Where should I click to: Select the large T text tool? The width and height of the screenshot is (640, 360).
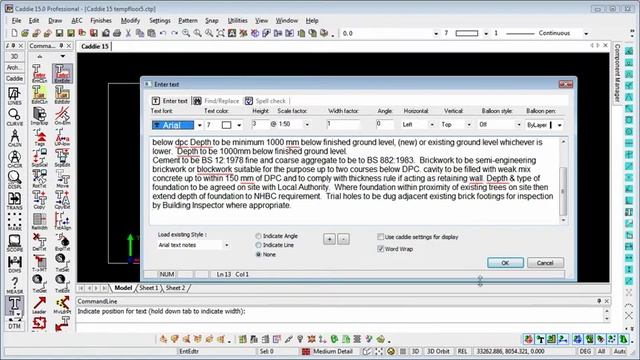14,305
